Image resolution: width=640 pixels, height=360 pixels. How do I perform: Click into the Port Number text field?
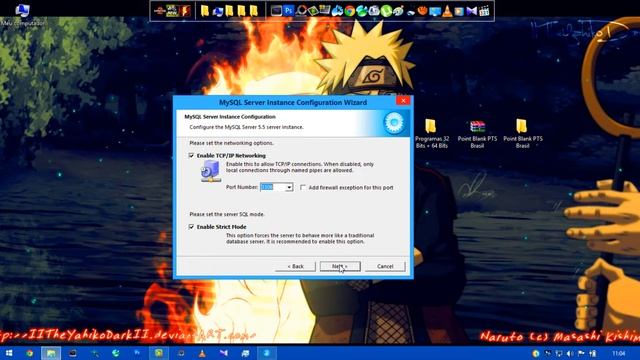coord(273,187)
